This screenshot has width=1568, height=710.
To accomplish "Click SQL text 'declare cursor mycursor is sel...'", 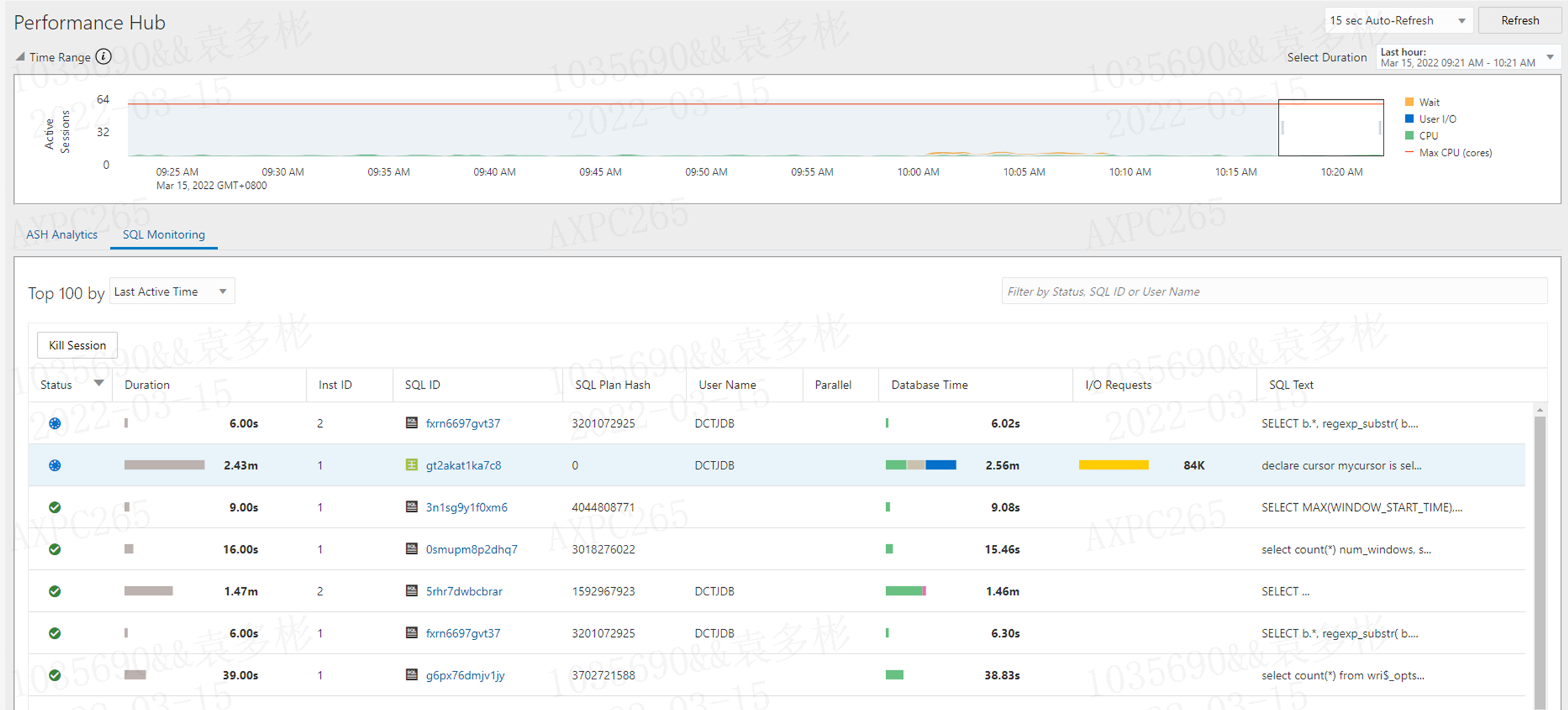I will pyautogui.click(x=1341, y=465).
